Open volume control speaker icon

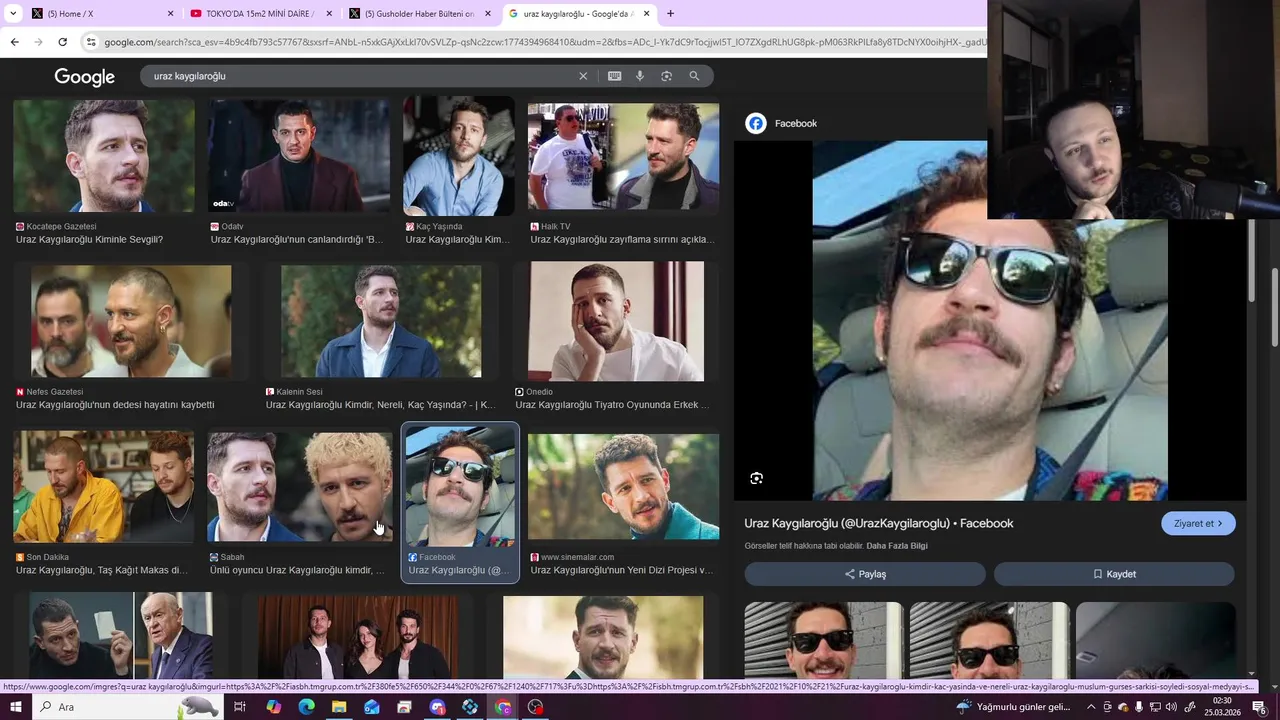tap(1171, 707)
